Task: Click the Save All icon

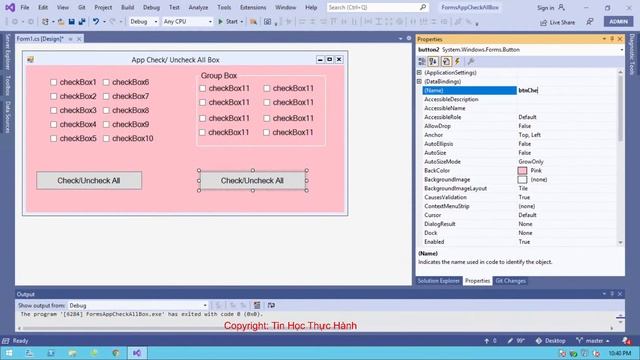Action: click(82, 22)
